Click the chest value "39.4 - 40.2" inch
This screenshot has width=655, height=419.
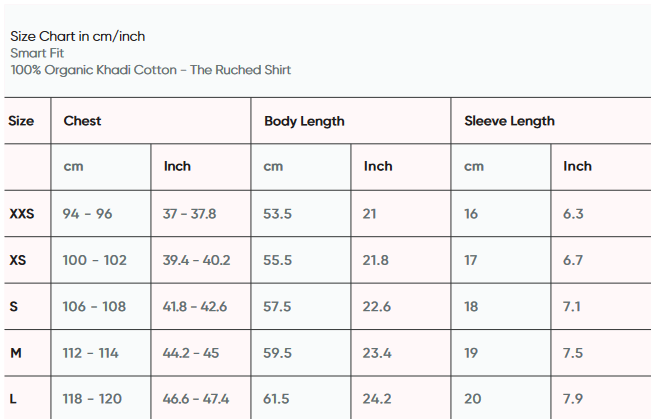pos(196,260)
